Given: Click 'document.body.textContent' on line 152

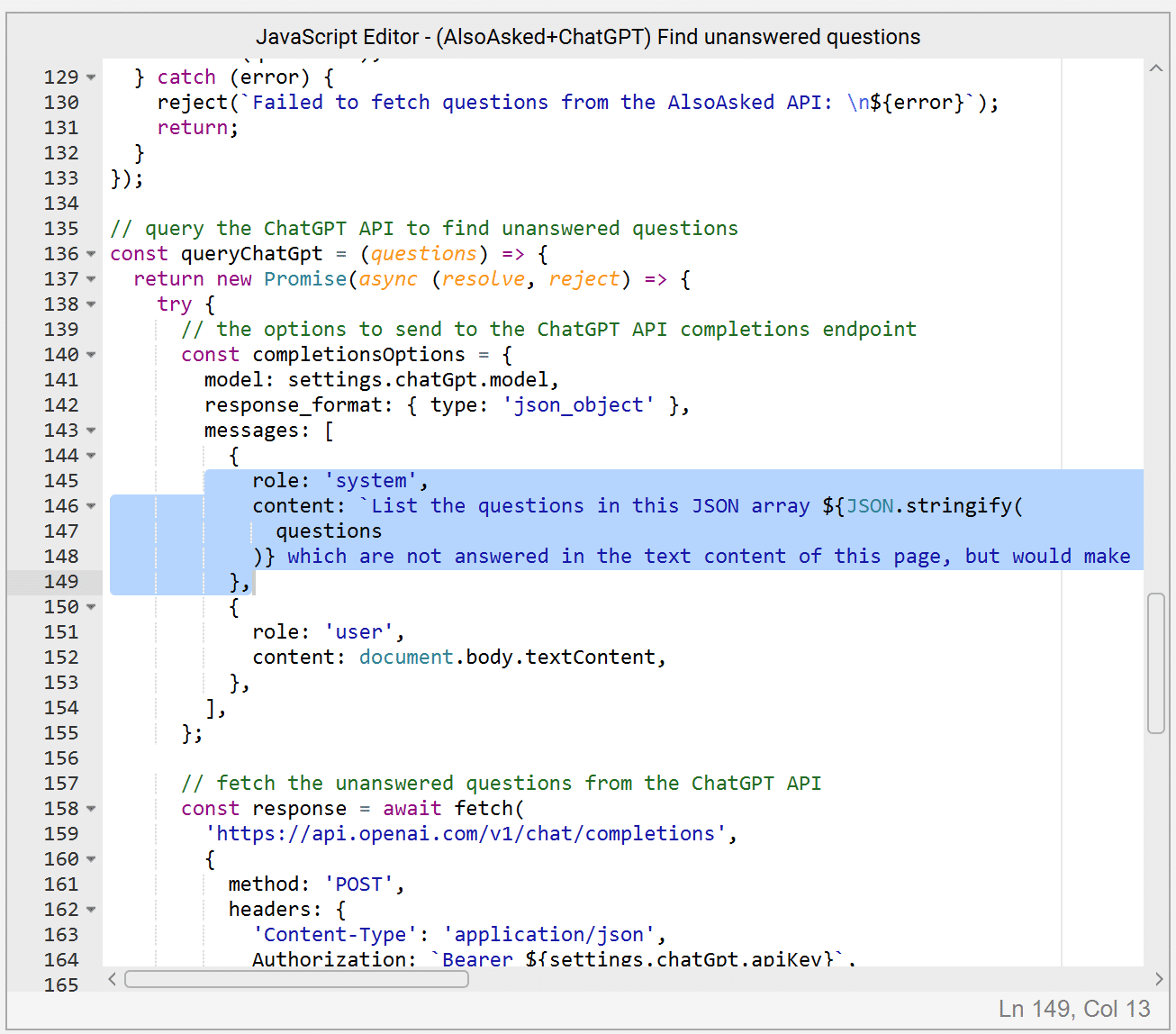Looking at the screenshot, I should [x=507, y=658].
